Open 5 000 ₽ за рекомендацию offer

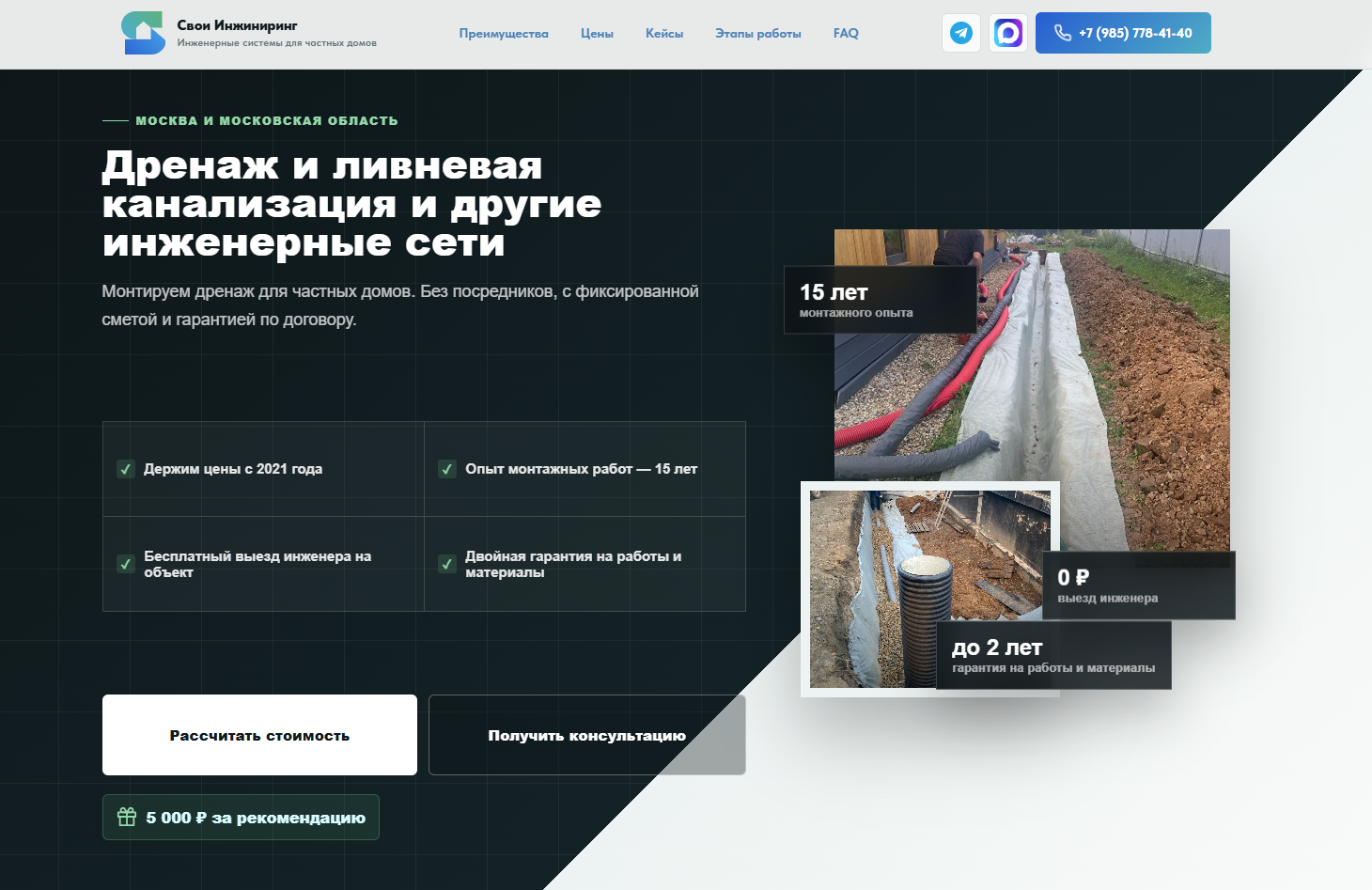point(241,817)
